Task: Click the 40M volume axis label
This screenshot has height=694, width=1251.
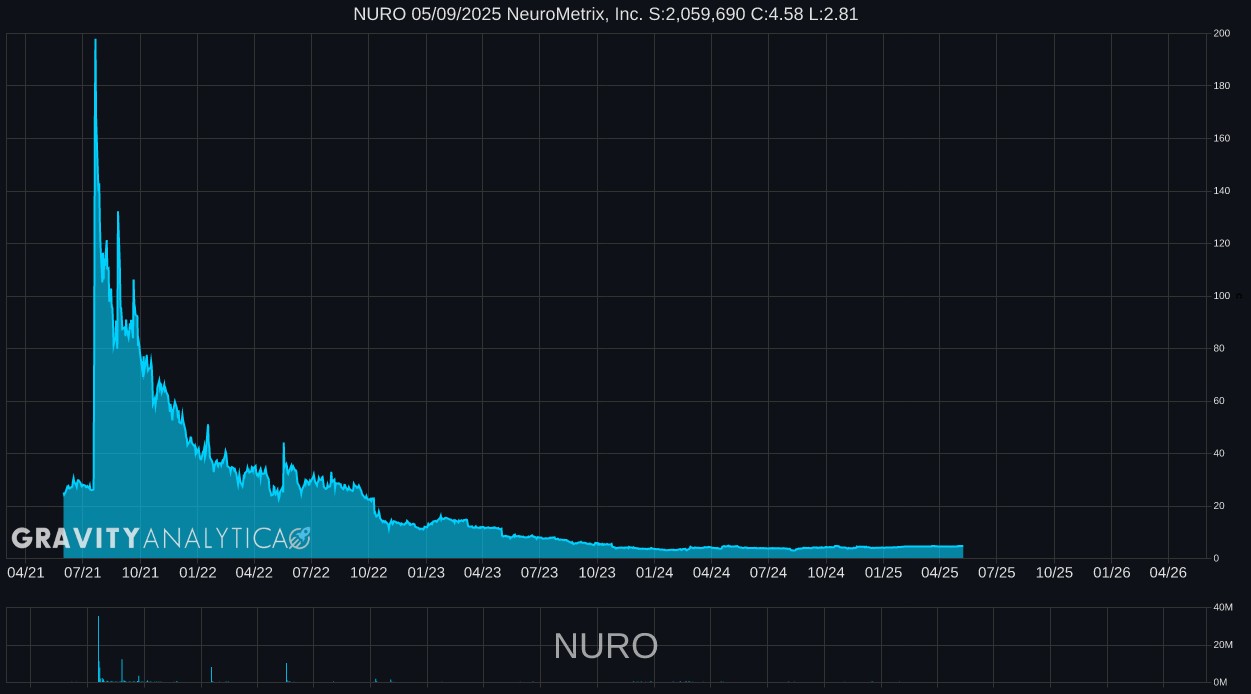Action: click(1222, 608)
